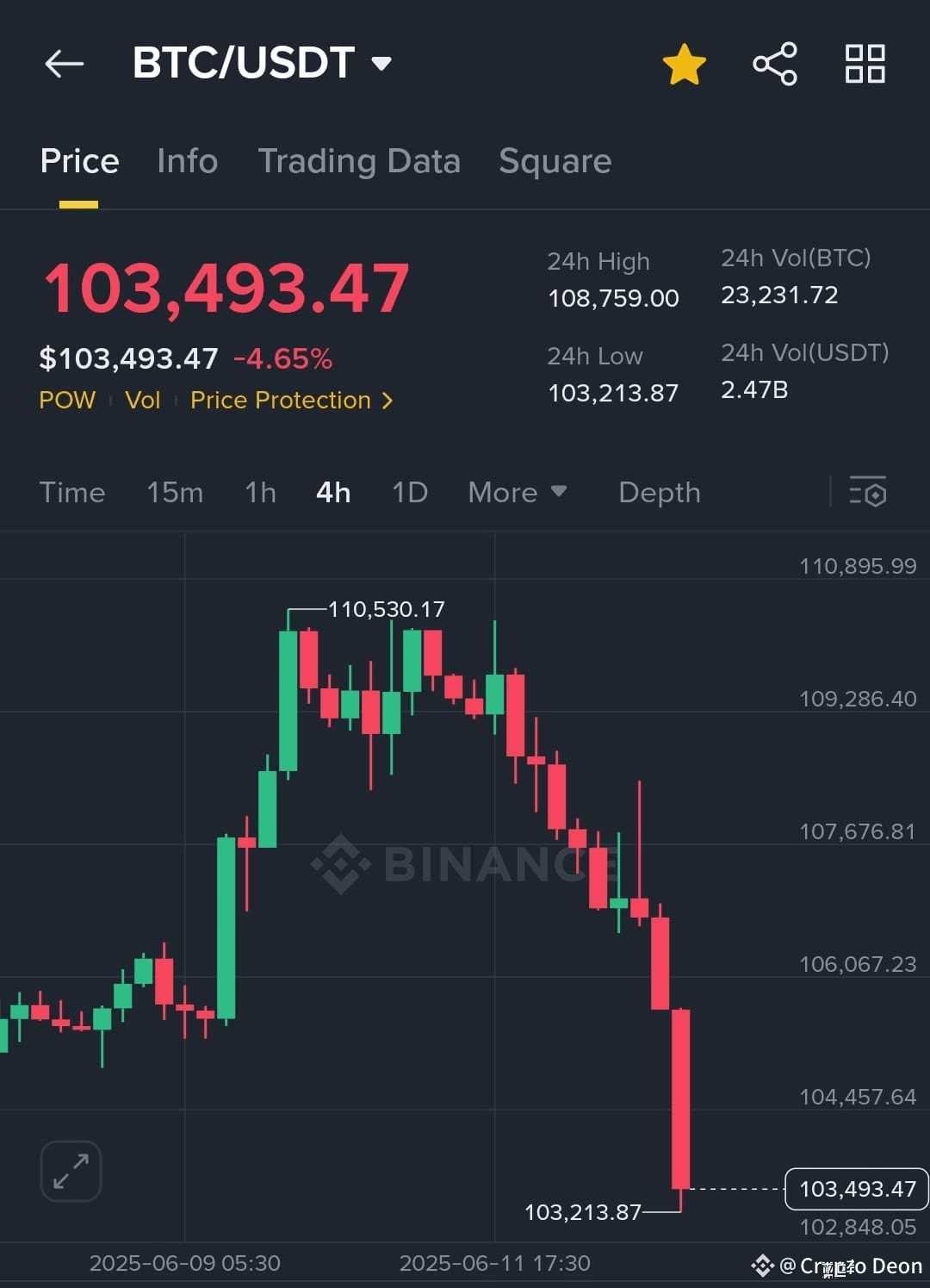This screenshot has width=930, height=1288.
Task: Open the Square tab
Action: pyautogui.click(x=555, y=161)
